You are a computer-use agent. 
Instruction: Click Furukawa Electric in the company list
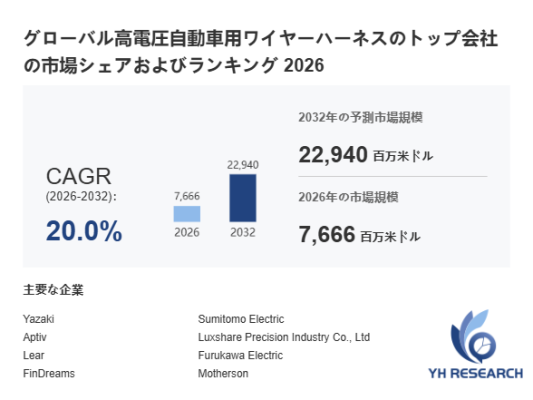[x=240, y=355]
